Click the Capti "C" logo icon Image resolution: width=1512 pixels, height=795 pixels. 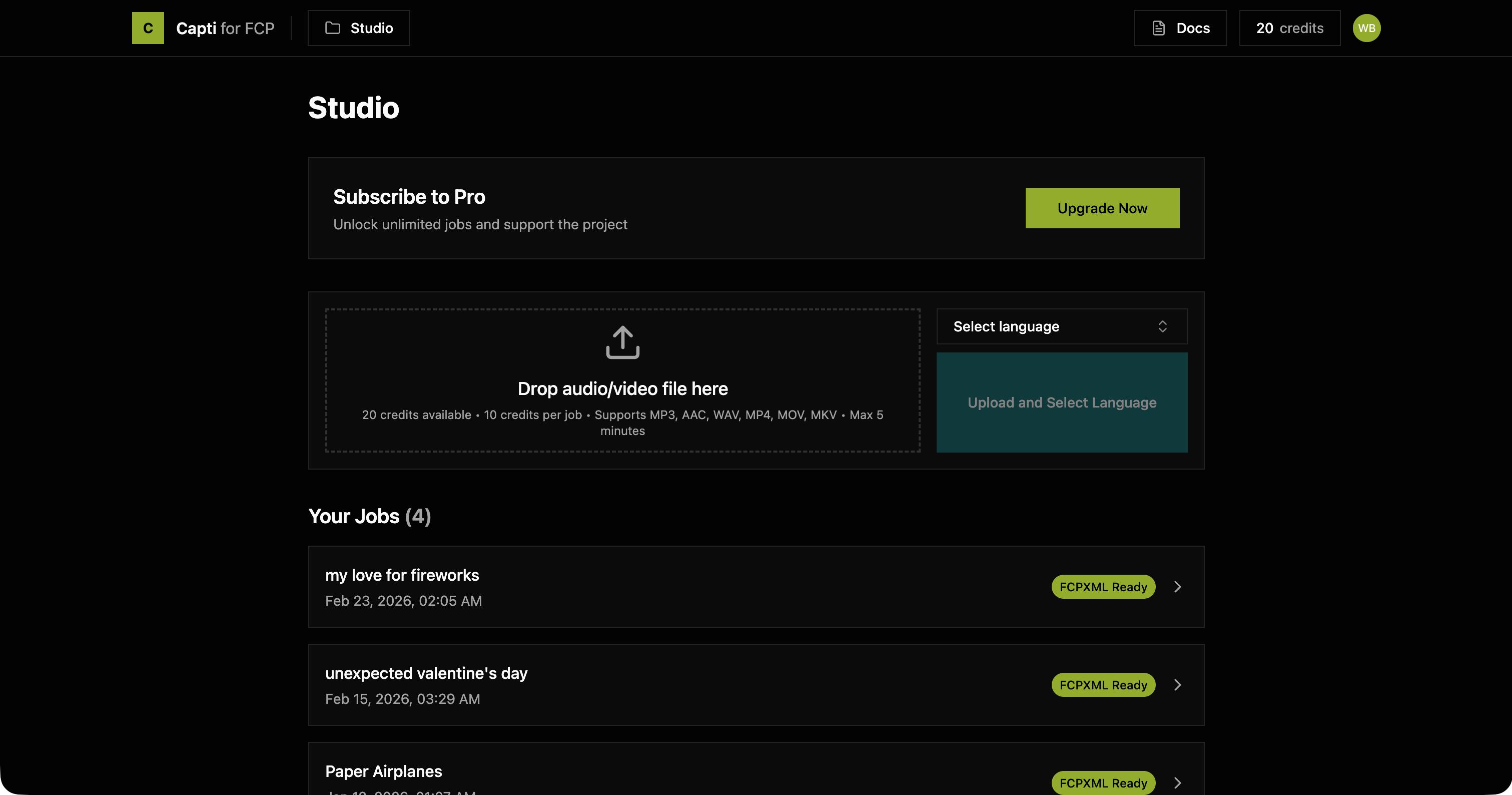(x=148, y=28)
